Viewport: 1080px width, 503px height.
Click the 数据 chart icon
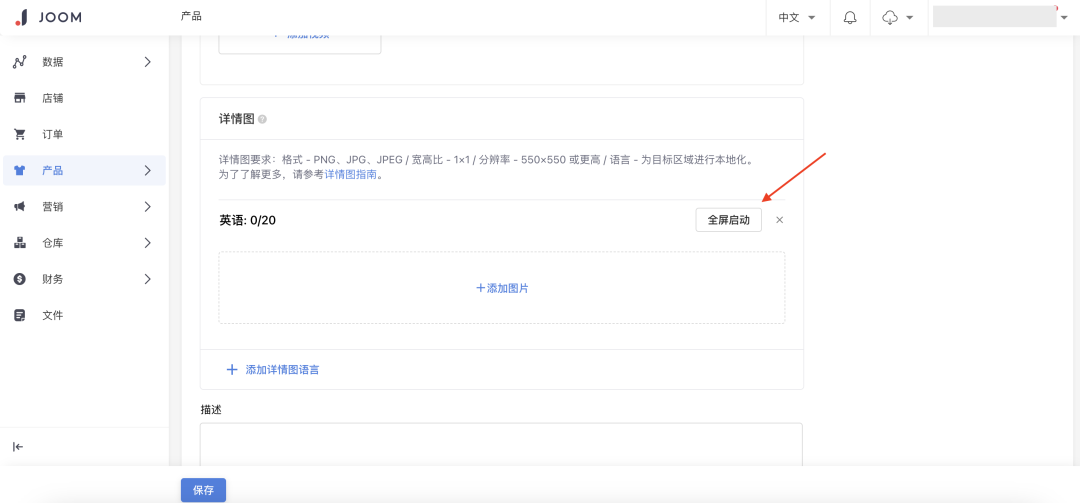(x=19, y=62)
